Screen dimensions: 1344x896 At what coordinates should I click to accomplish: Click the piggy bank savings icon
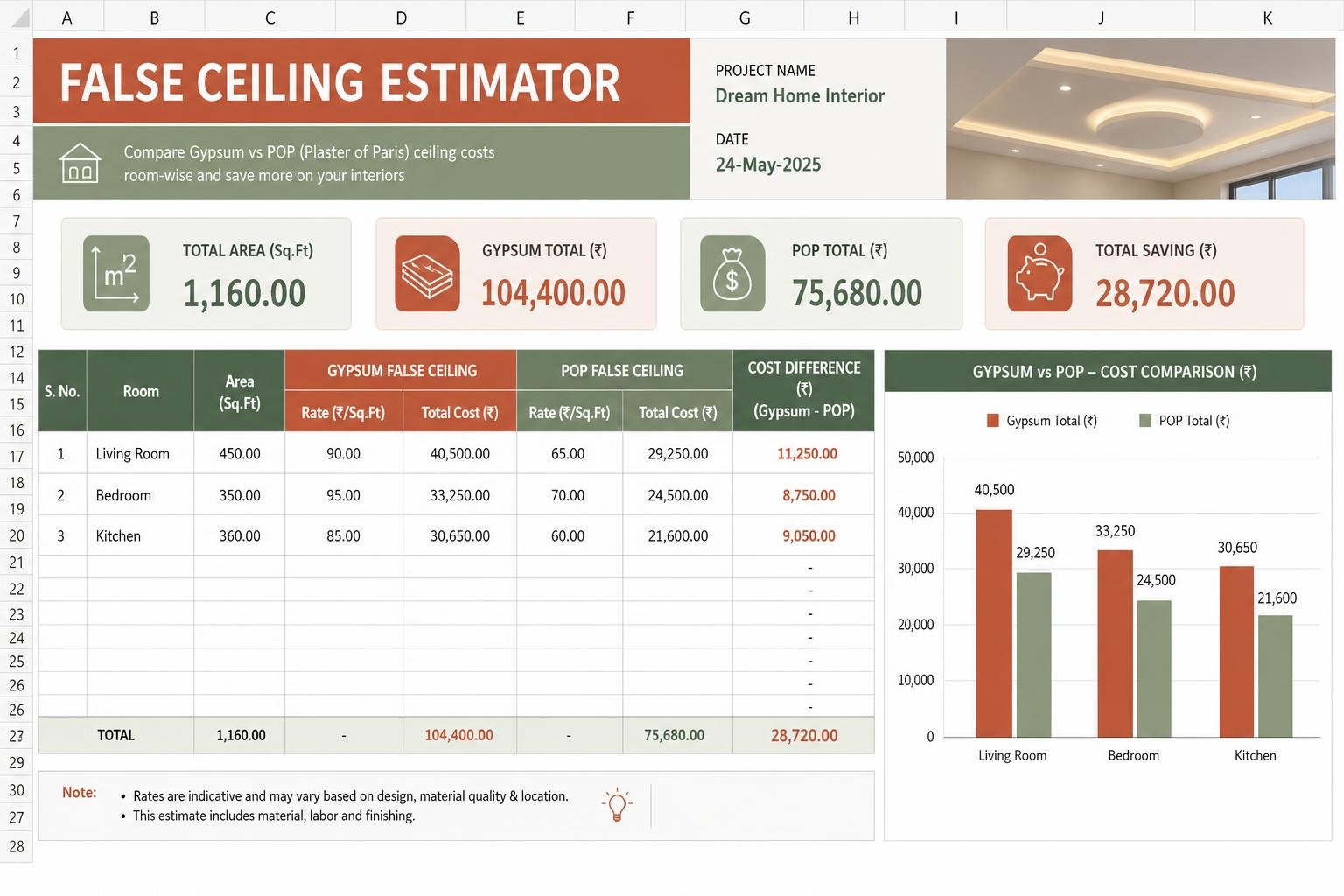click(1039, 274)
